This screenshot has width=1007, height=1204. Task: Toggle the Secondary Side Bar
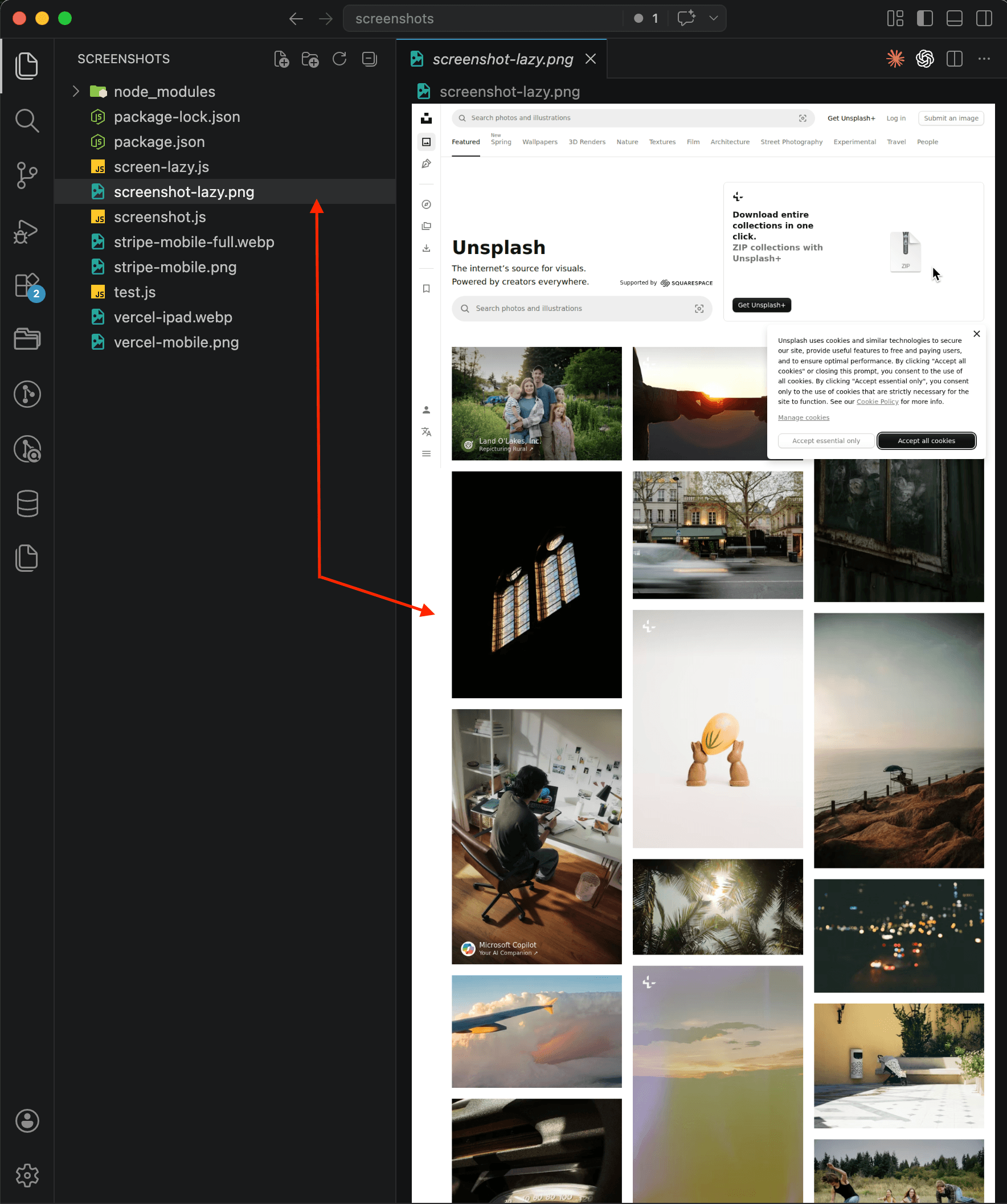[984, 18]
